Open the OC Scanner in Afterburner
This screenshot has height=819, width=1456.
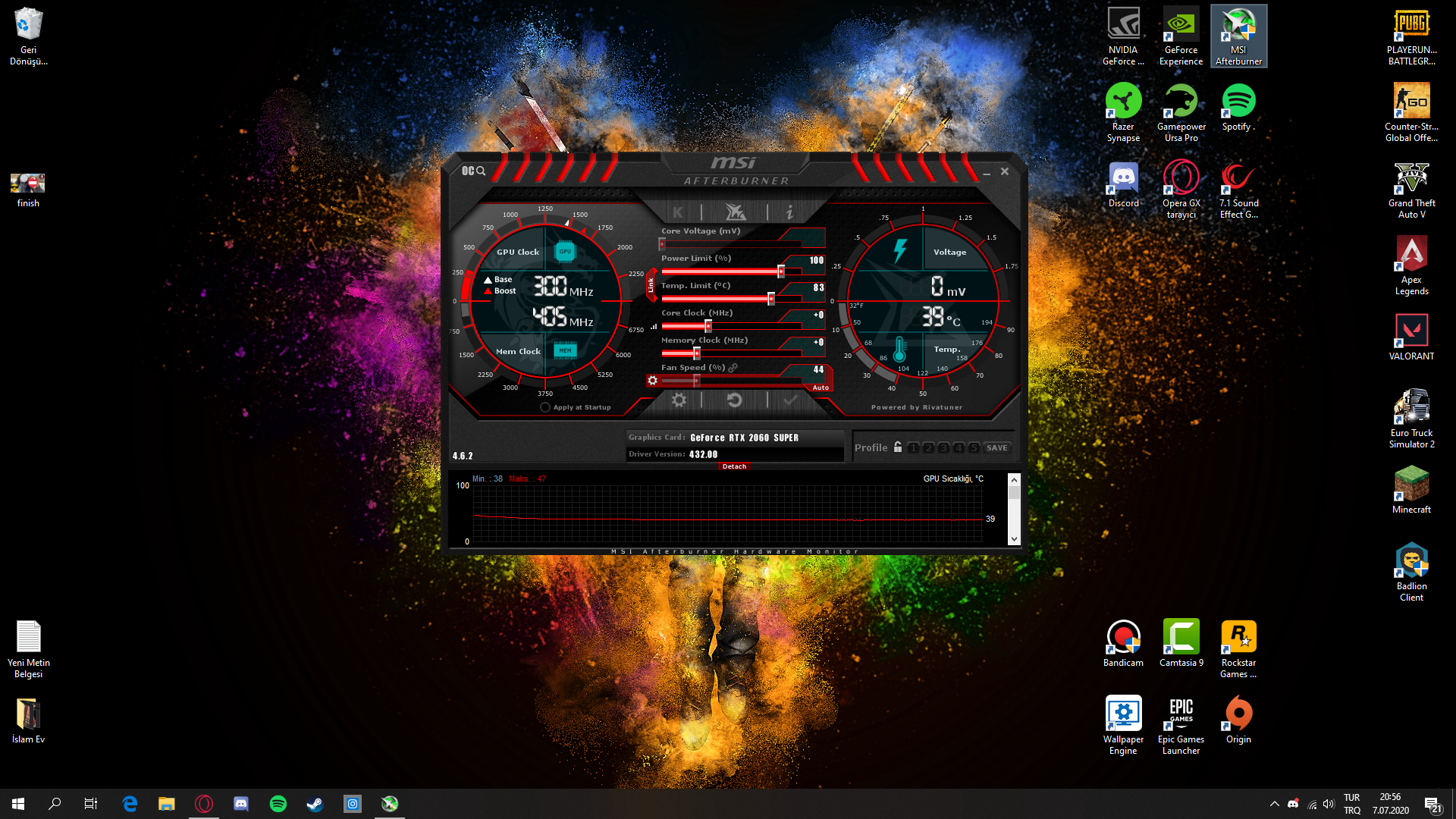coord(473,171)
